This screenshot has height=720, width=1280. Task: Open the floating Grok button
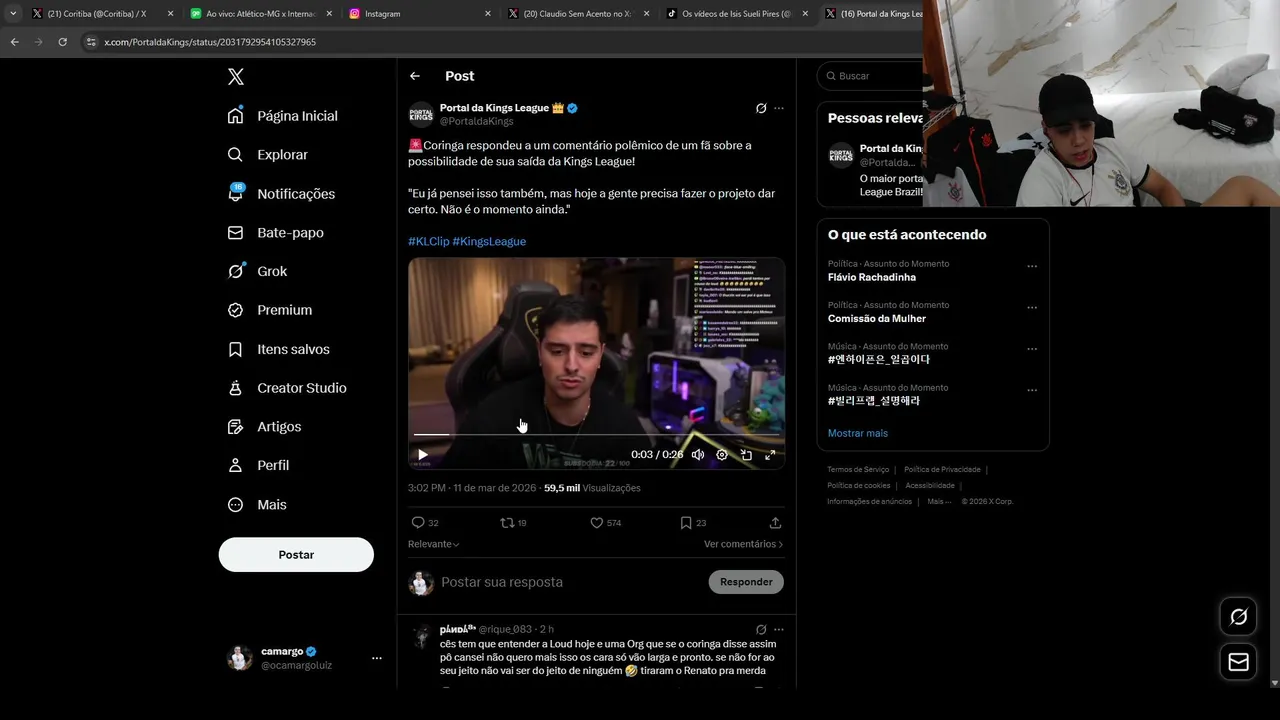click(1238, 617)
